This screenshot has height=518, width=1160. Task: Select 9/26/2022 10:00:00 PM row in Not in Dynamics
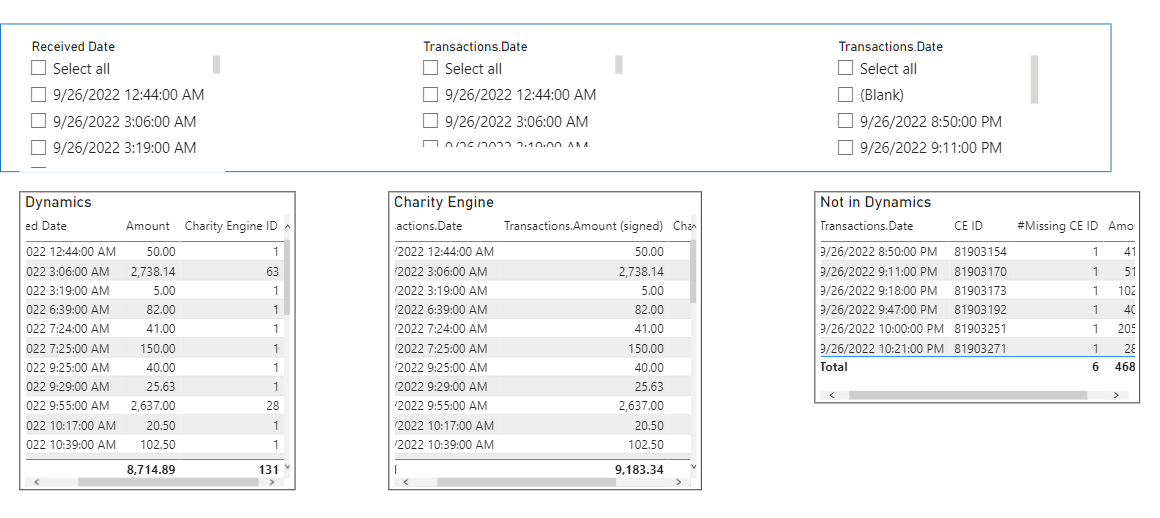(x=978, y=329)
